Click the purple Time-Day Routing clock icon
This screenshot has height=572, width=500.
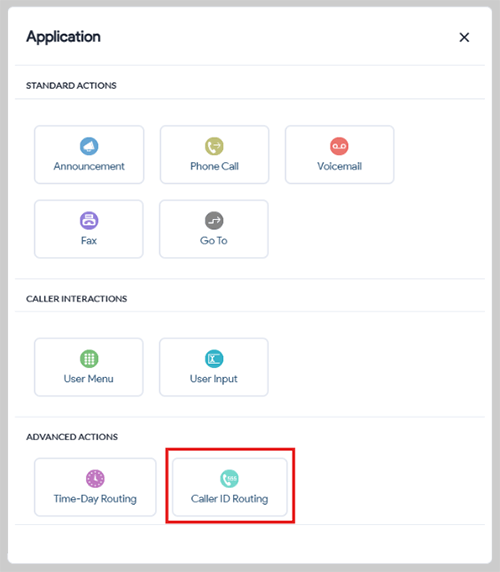tap(95, 479)
